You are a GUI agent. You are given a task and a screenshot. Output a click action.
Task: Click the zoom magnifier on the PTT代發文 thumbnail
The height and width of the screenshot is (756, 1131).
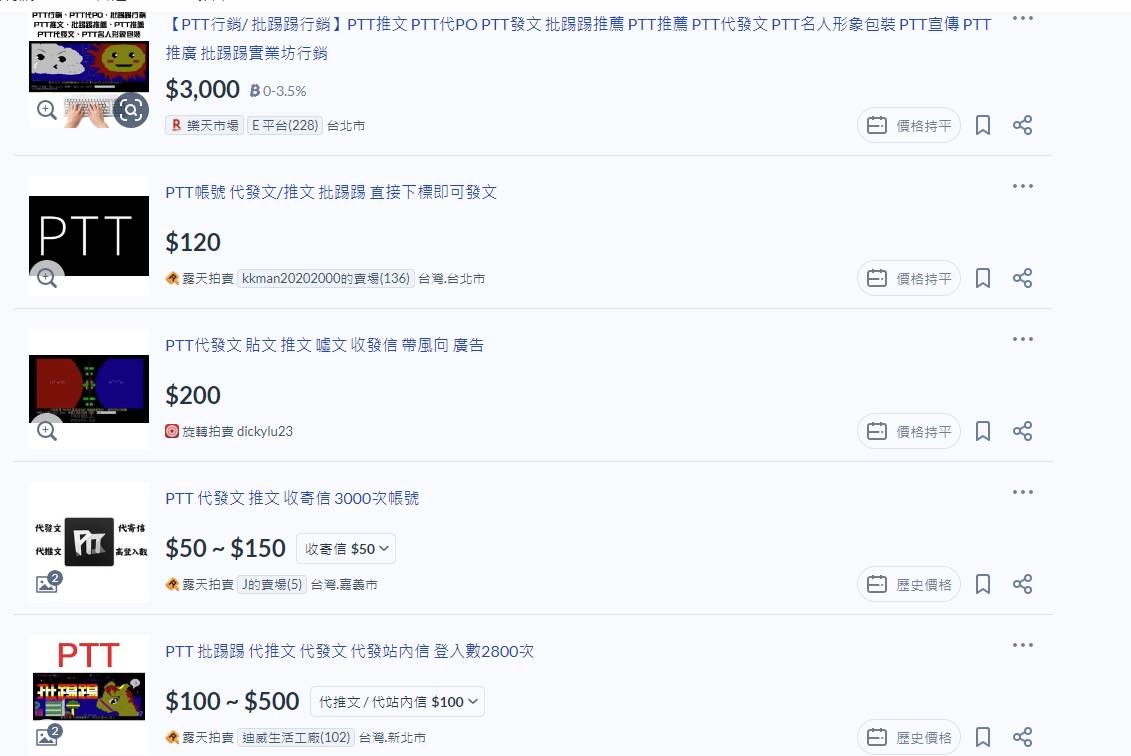coord(47,431)
